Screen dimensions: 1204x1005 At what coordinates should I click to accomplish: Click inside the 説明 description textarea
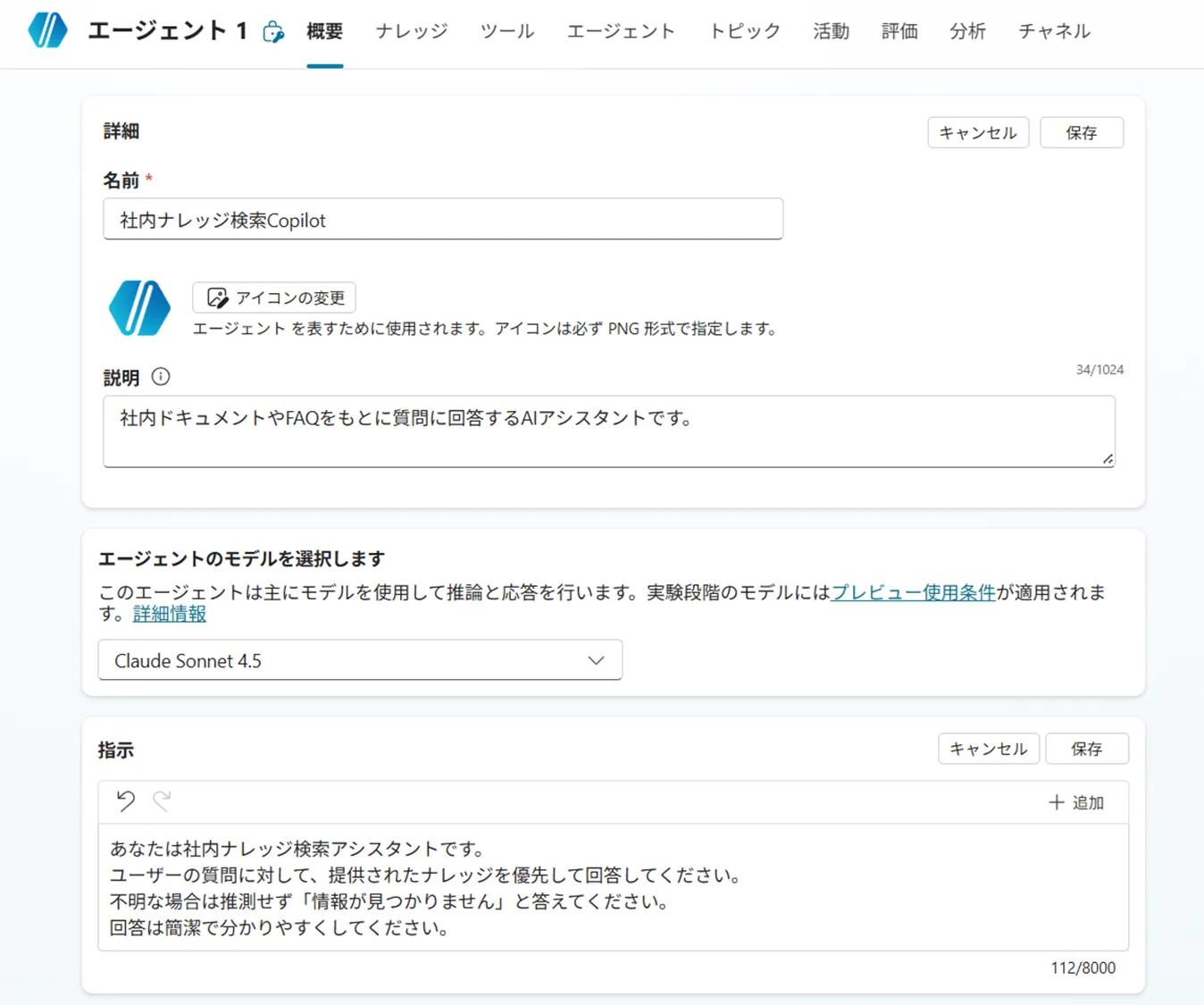[x=607, y=431]
